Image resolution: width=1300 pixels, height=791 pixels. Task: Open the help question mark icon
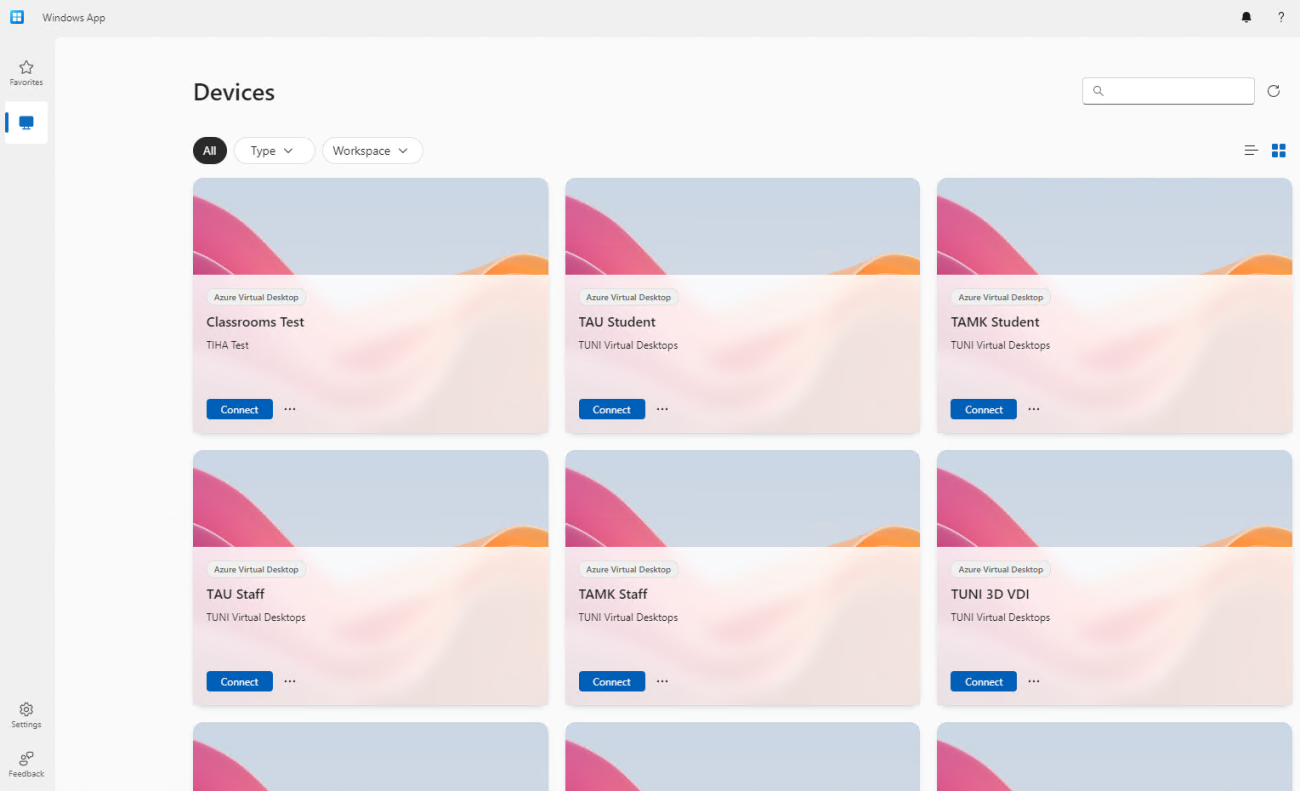tap(1281, 17)
